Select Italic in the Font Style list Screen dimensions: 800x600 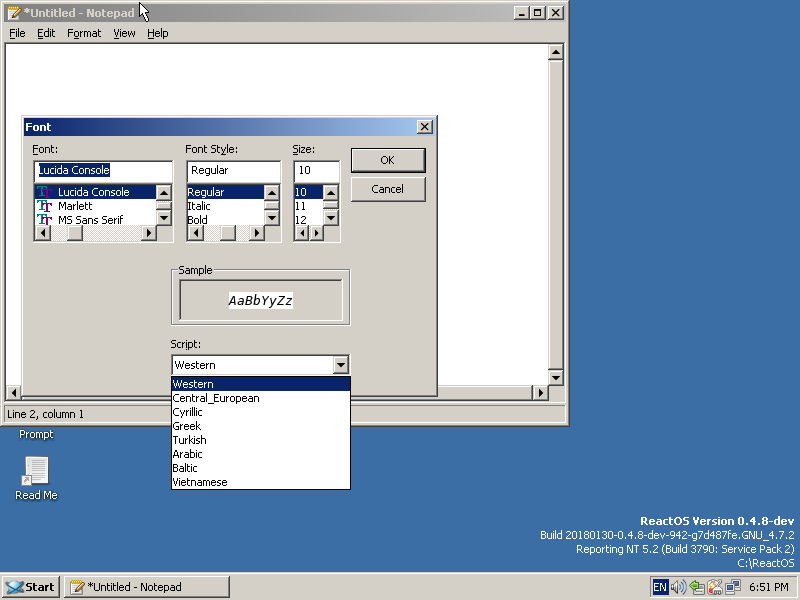(x=199, y=206)
